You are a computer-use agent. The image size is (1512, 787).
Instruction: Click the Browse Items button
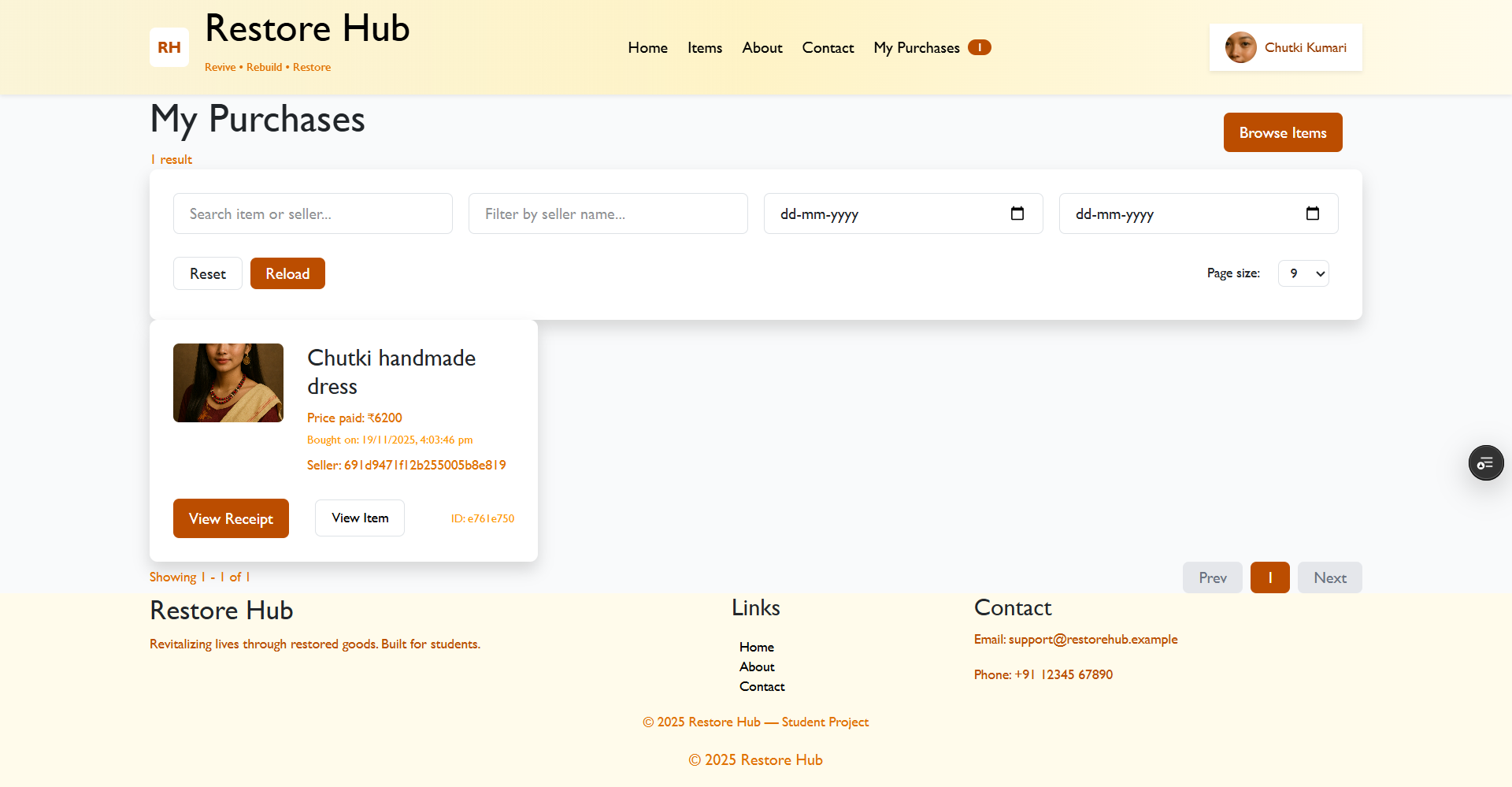click(1282, 132)
